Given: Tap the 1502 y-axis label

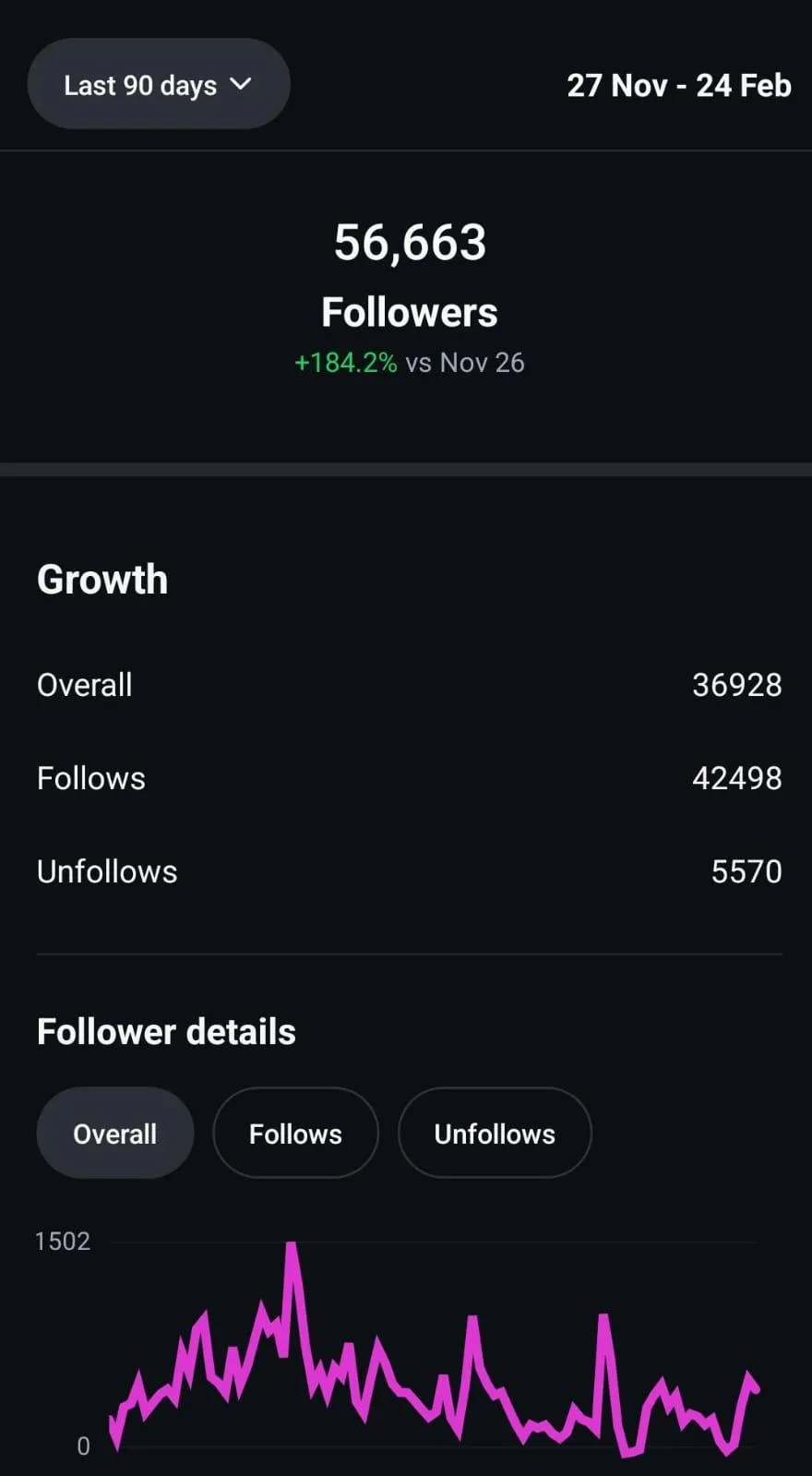Looking at the screenshot, I should (63, 1242).
